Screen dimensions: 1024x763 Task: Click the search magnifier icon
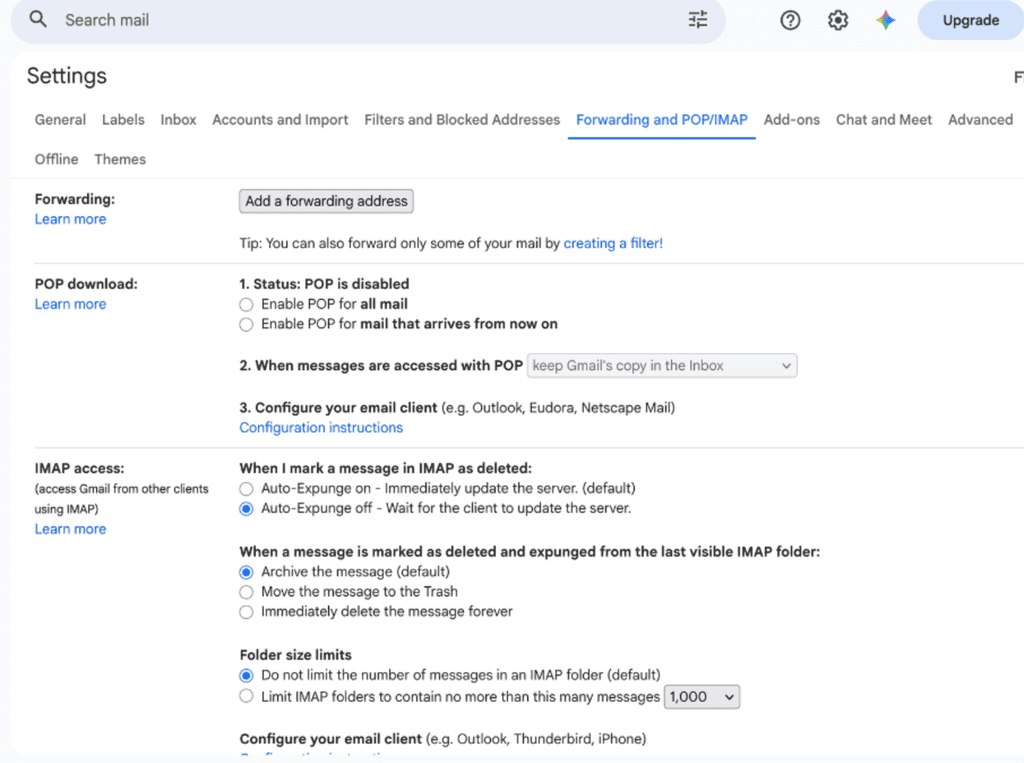coord(38,20)
